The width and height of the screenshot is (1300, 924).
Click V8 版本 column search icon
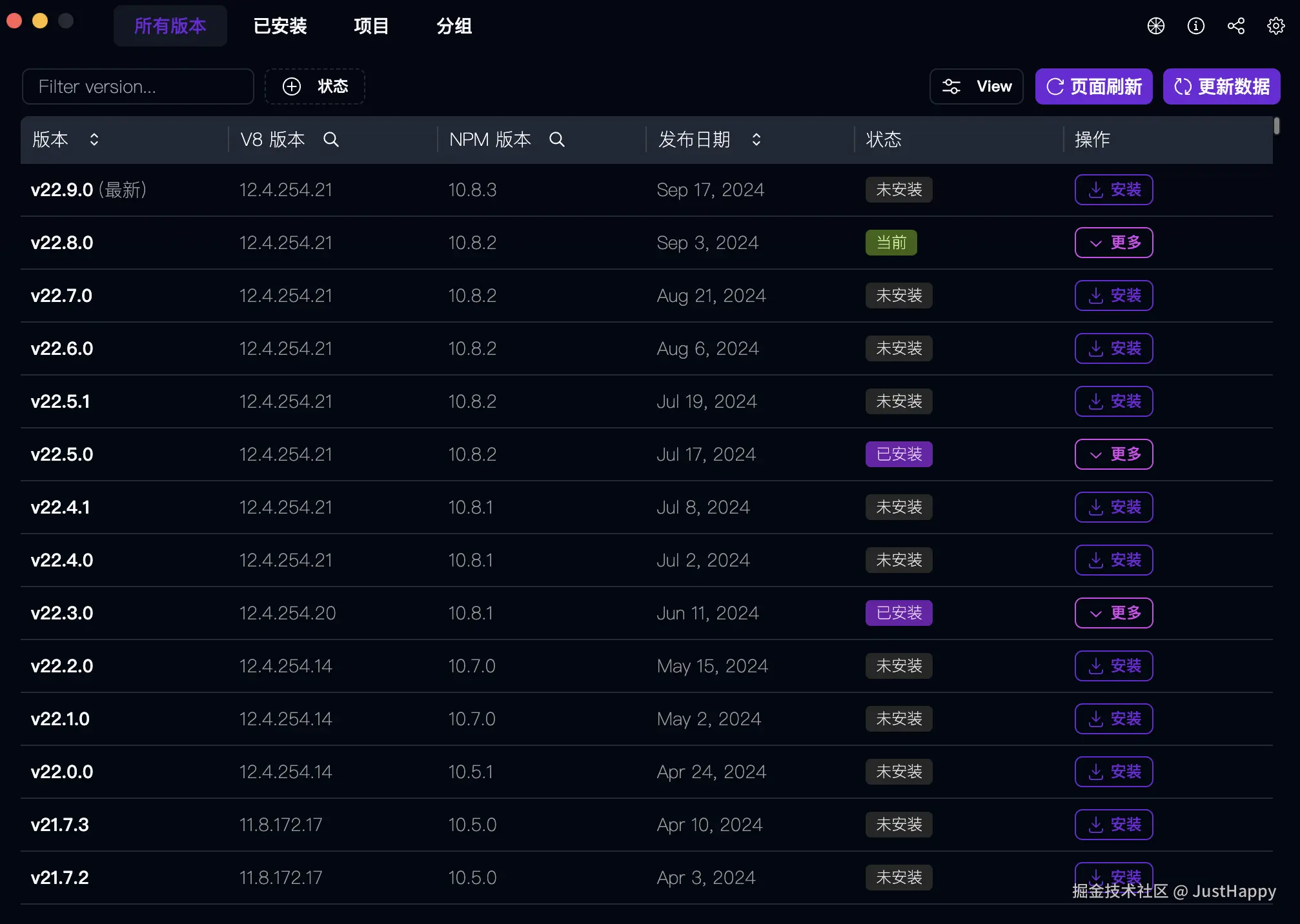coord(330,139)
